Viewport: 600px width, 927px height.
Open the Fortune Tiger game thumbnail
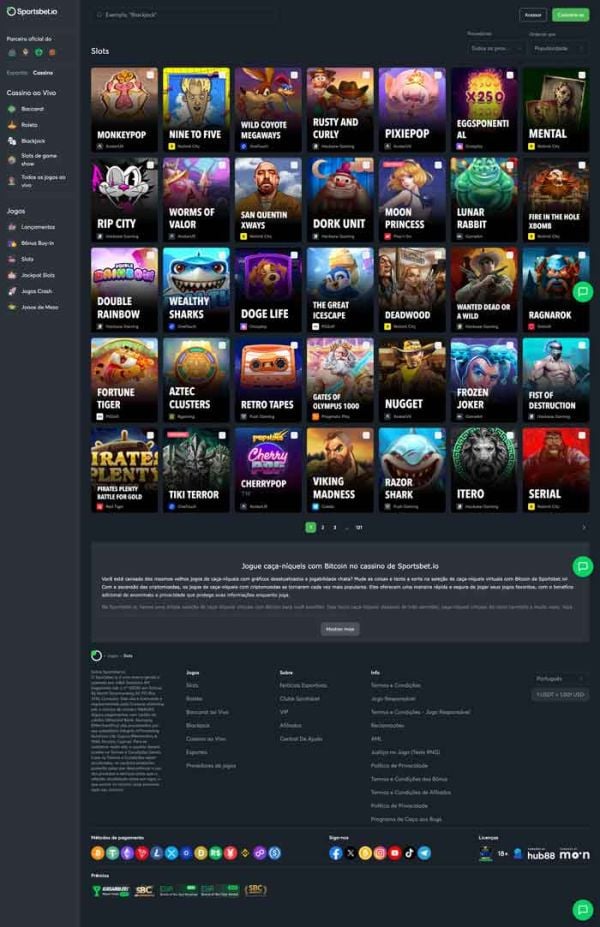tap(124, 380)
